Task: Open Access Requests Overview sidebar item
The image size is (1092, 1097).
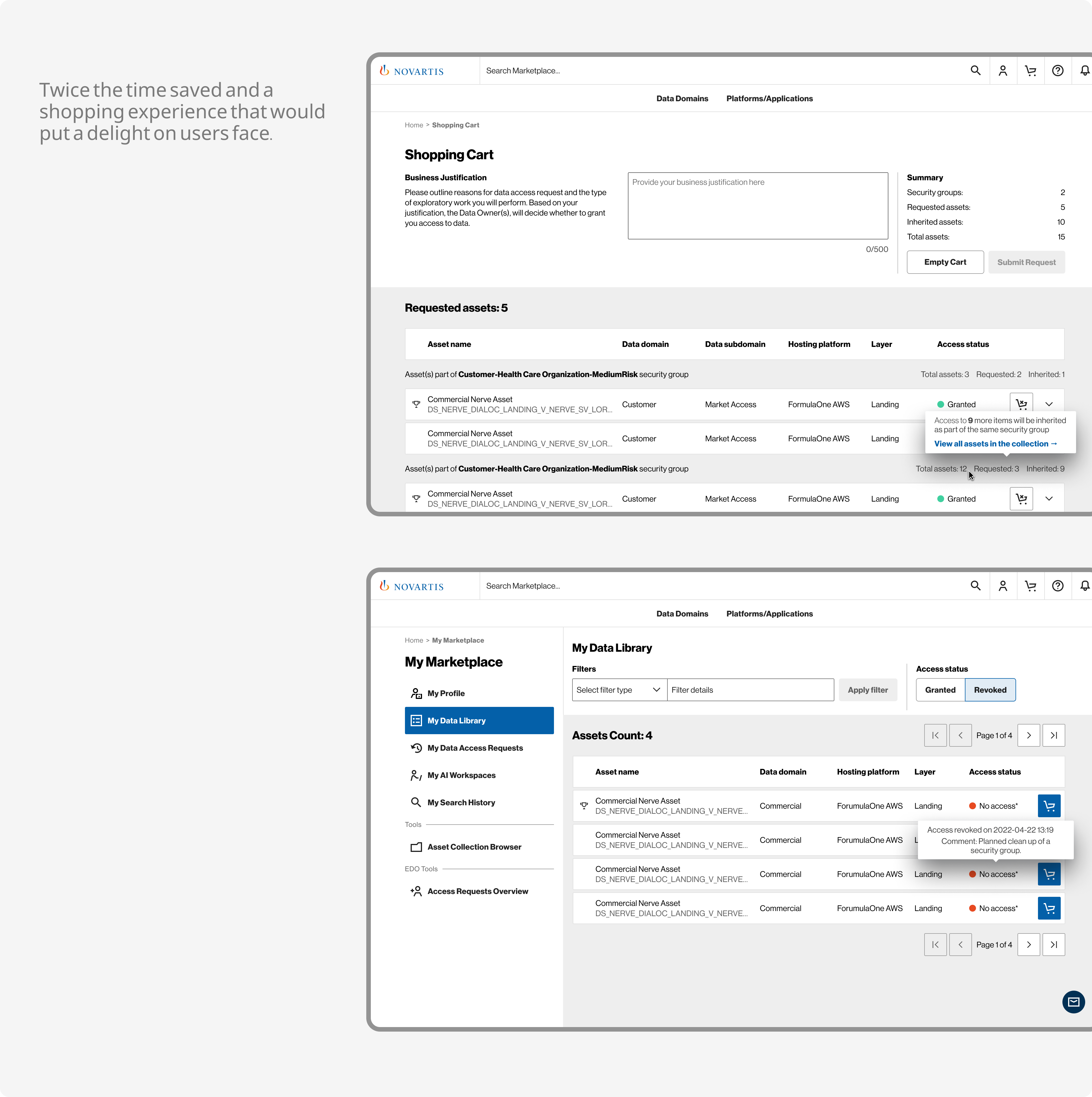Action: click(x=479, y=891)
